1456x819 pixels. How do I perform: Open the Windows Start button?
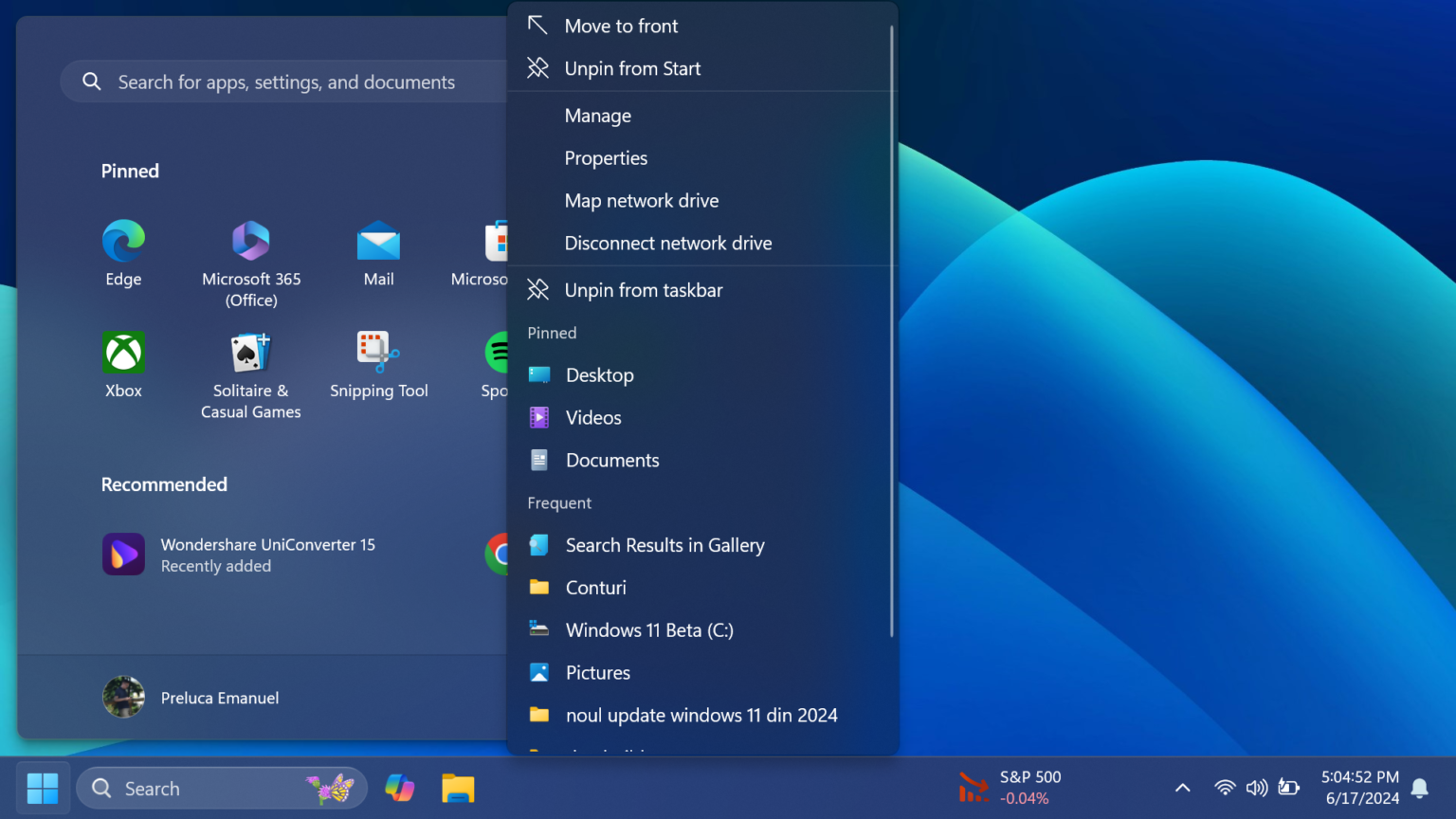(x=42, y=788)
